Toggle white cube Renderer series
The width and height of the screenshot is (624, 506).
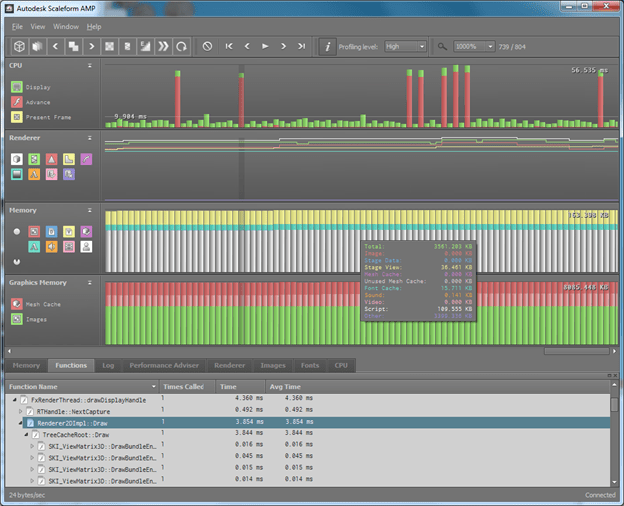(x=17, y=159)
